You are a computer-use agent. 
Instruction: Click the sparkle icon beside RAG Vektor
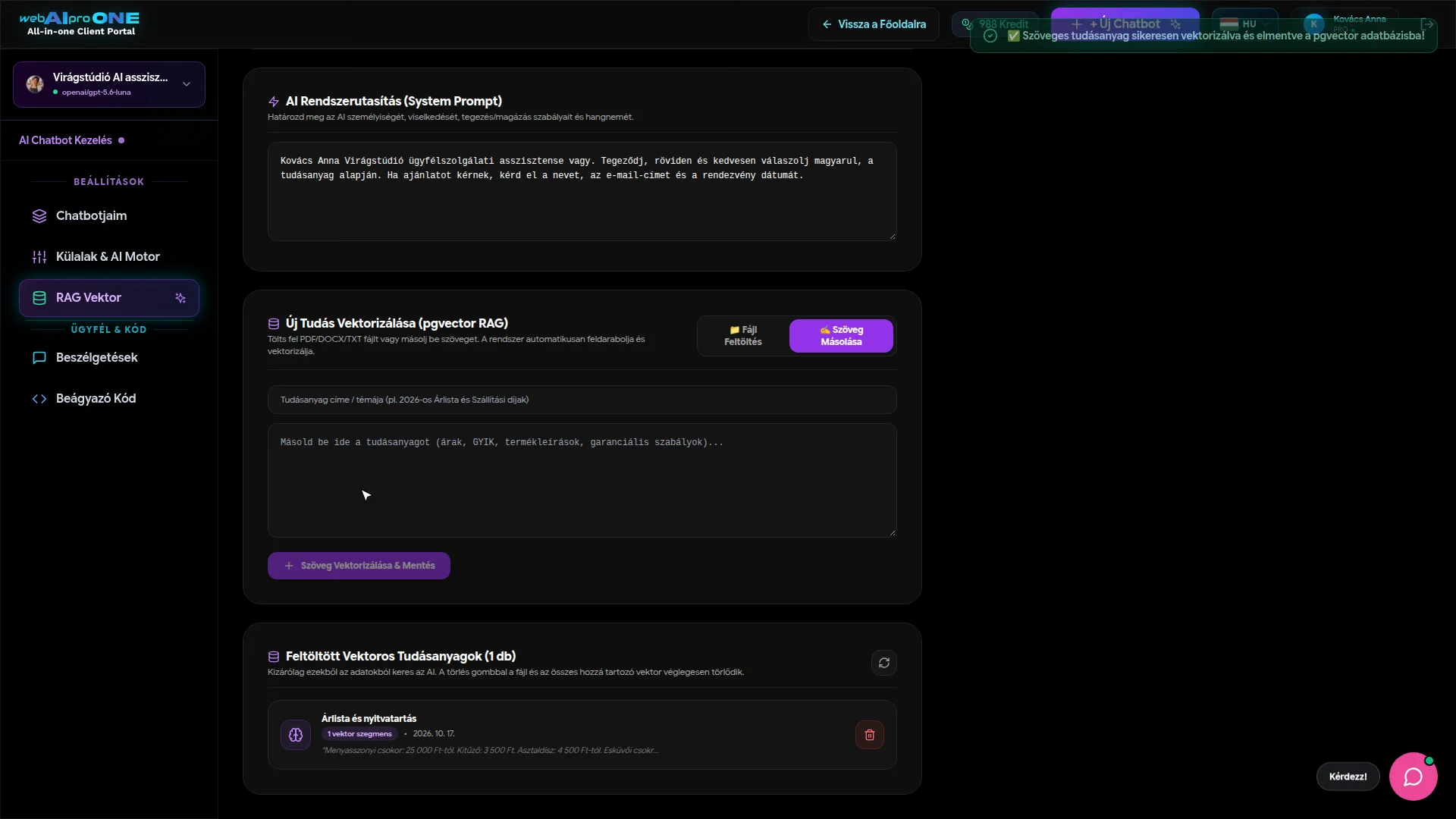coord(180,298)
